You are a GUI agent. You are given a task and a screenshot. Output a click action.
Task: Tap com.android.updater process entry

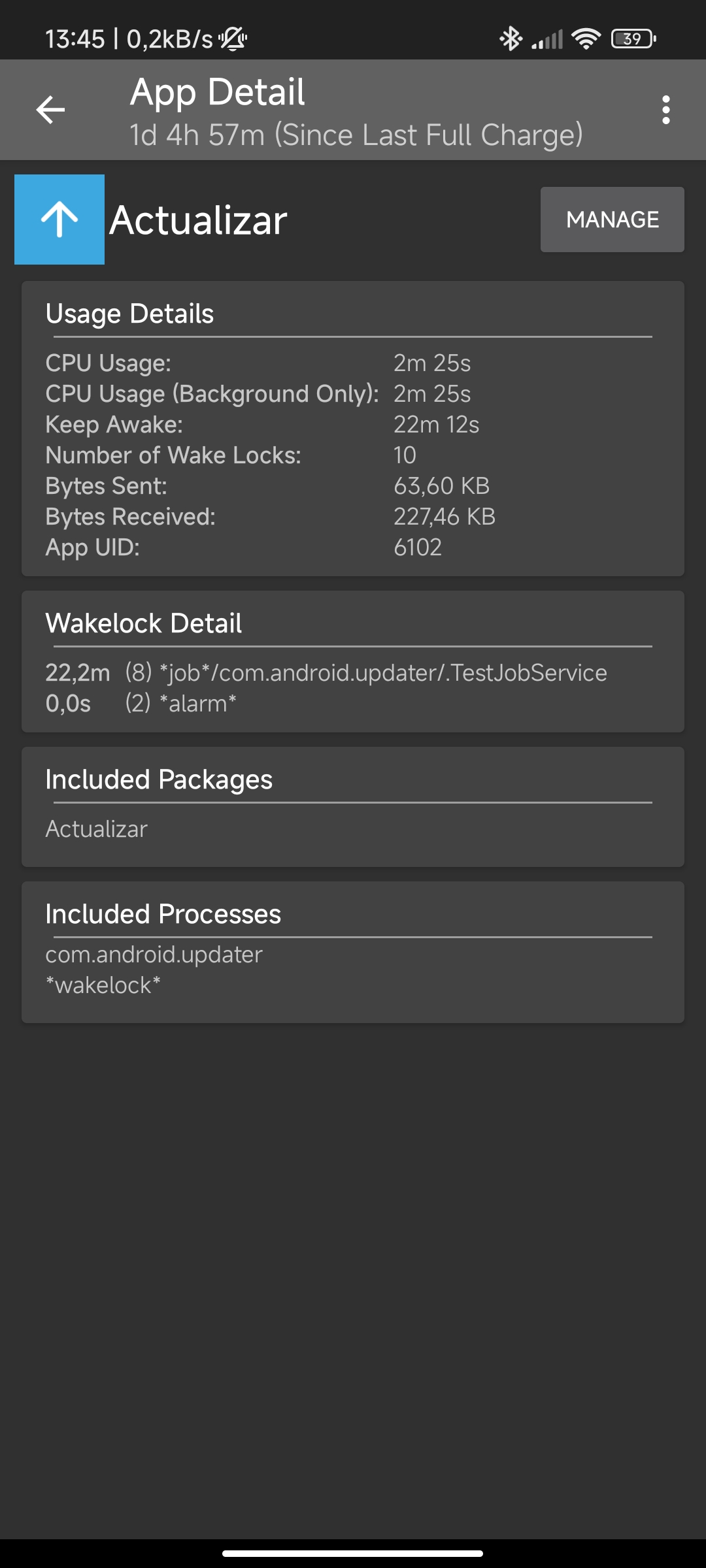(154, 955)
